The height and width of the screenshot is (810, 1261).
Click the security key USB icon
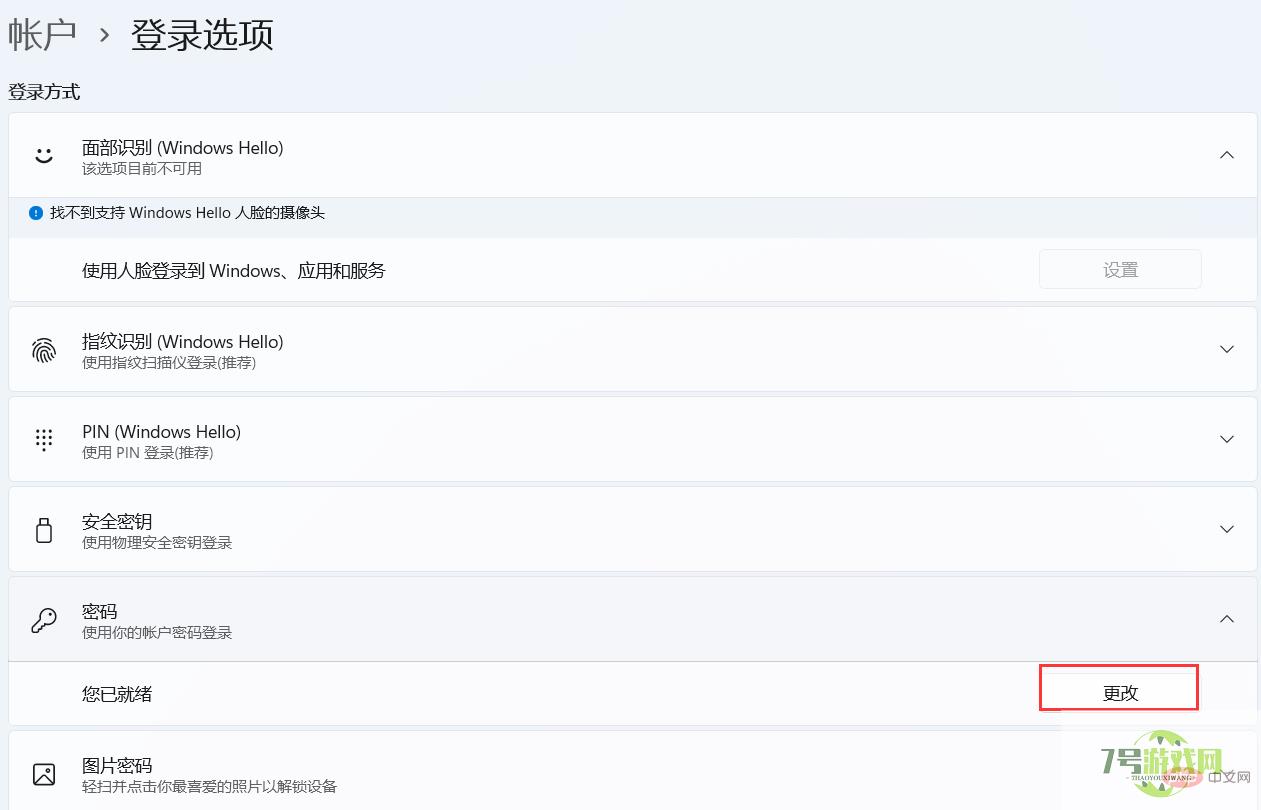pyautogui.click(x=43, y=530)
